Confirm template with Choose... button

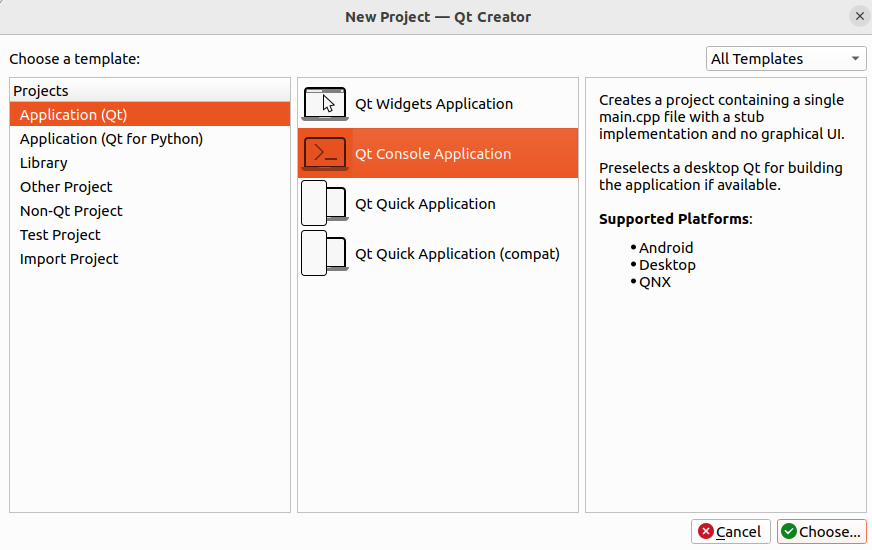[821, 532]
